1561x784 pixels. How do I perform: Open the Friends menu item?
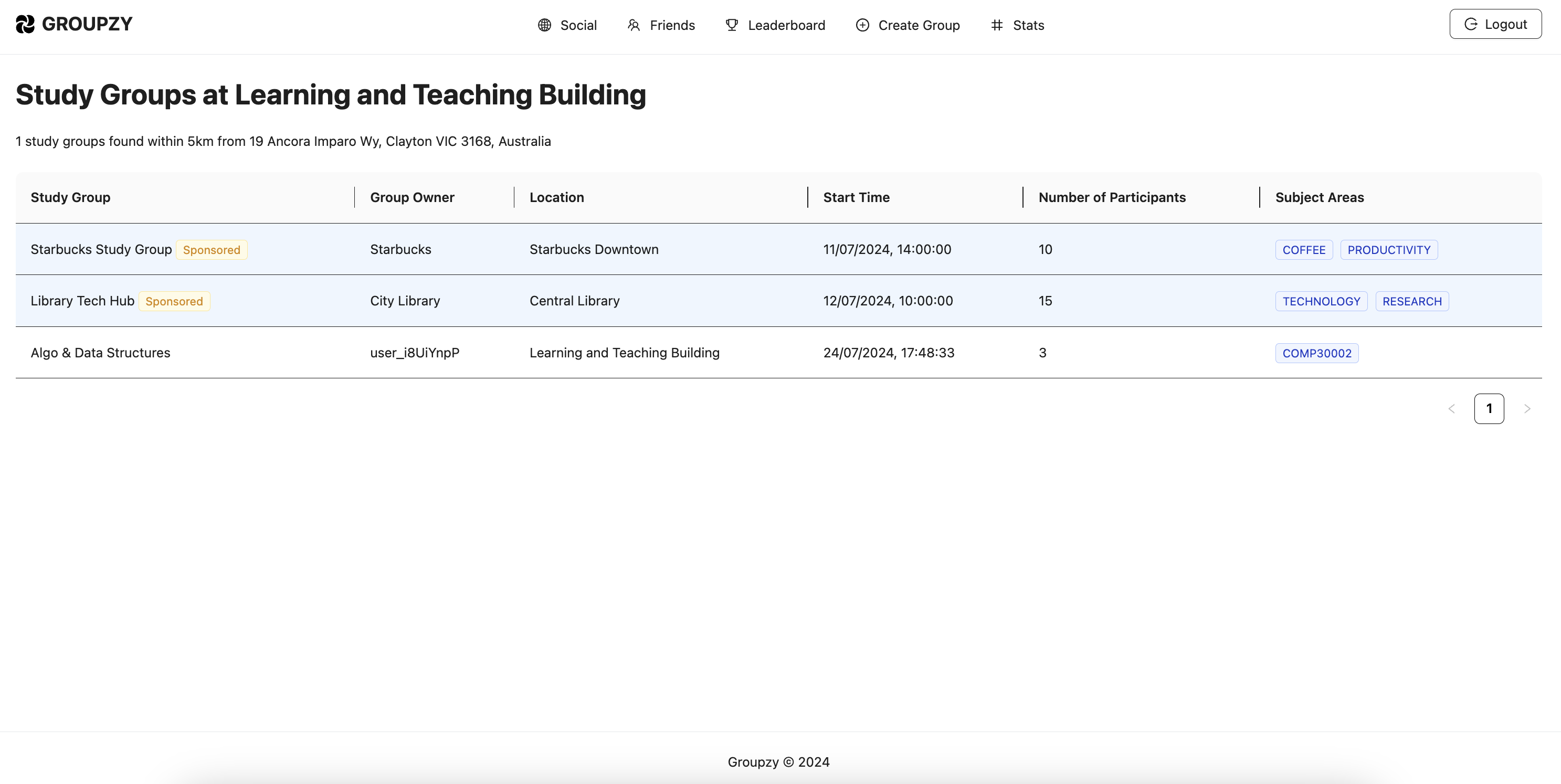point(672,25)
